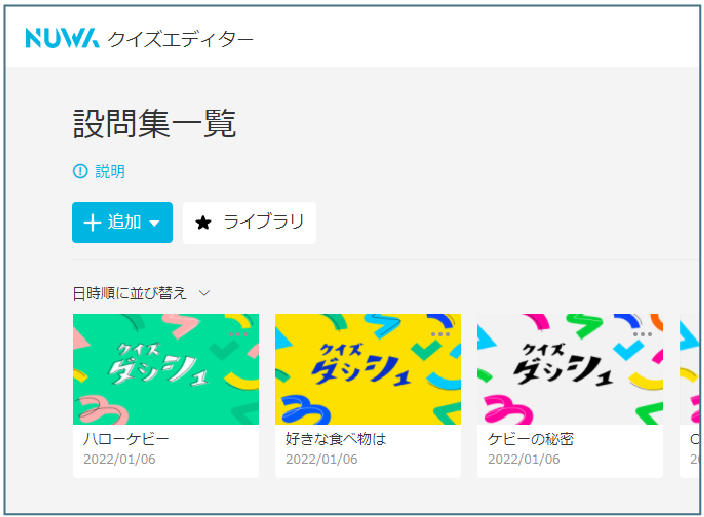Click the plus icon on 追加 button
Screen dimensions: 704x517
click(x=92, y=223)
